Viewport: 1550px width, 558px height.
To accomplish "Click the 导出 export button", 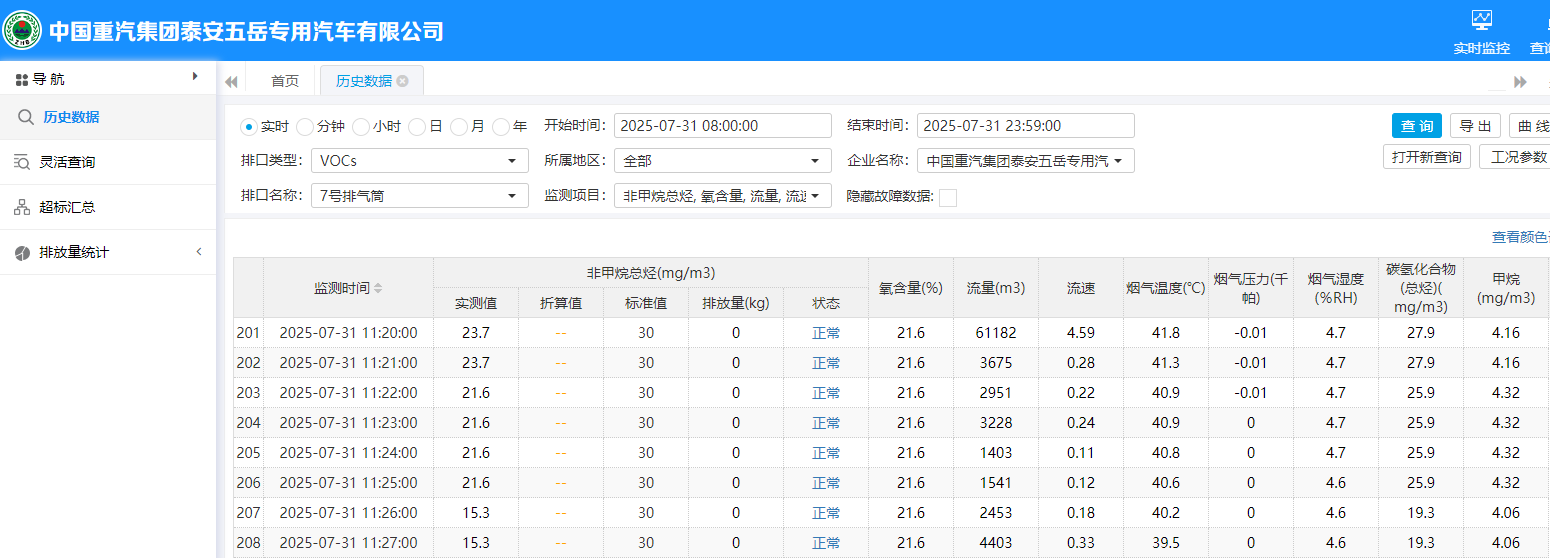I will point(1475,126).
